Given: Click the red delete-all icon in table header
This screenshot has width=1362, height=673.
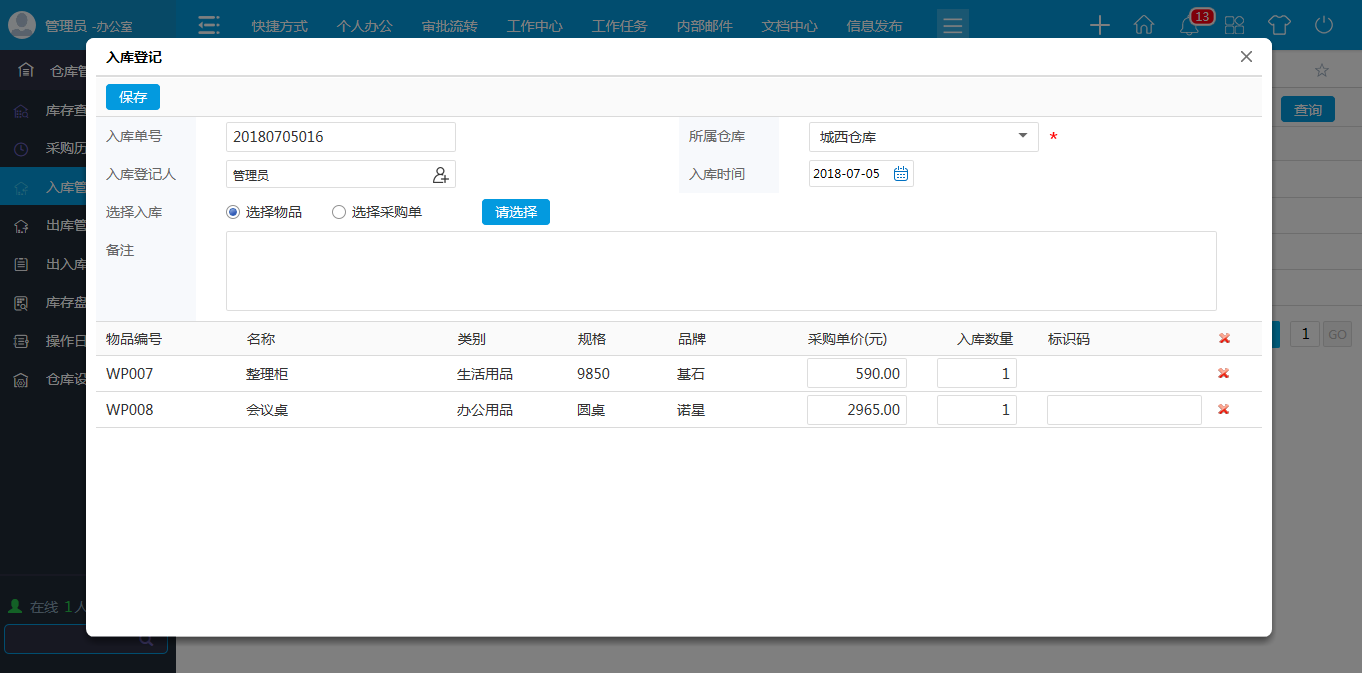Looking at the screenshot, I should 1224,339.
